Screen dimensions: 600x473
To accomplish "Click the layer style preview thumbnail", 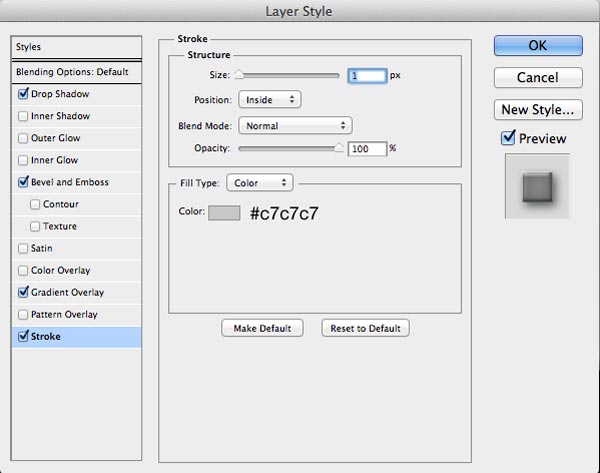I will coord(537,186).
